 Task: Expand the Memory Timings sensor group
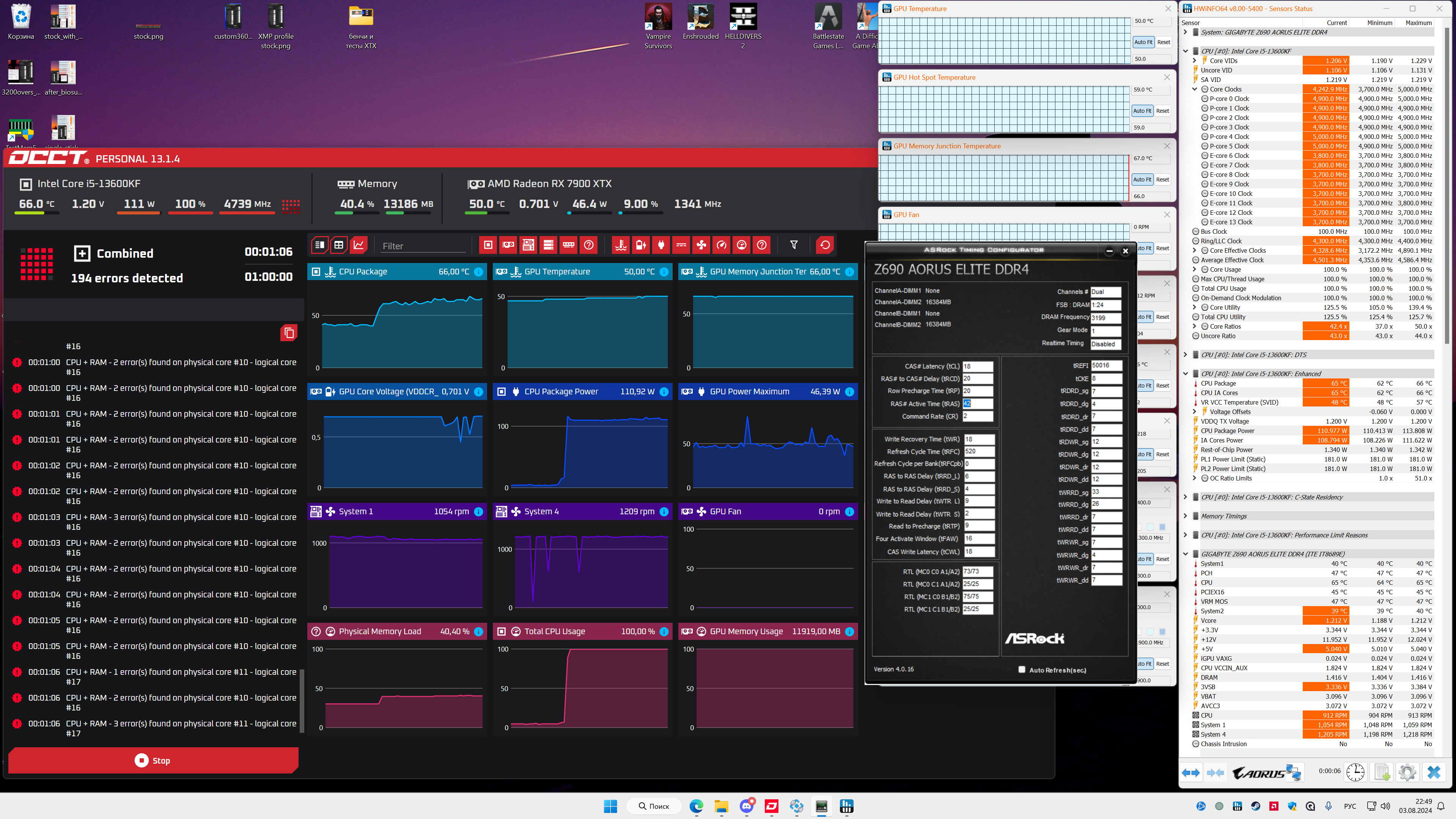point(1185,517)
